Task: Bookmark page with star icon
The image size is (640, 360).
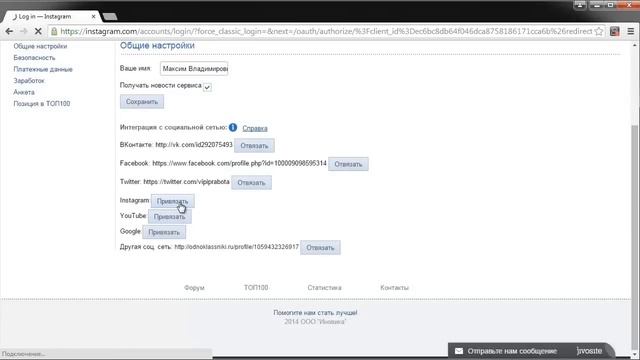Action: coord(598,31)
